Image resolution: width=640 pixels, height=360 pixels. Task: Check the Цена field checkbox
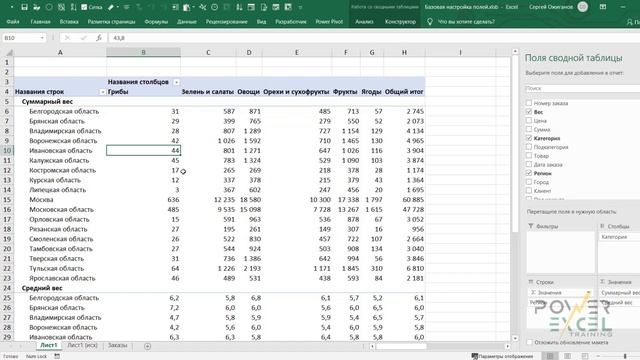(x=529, y=120)
